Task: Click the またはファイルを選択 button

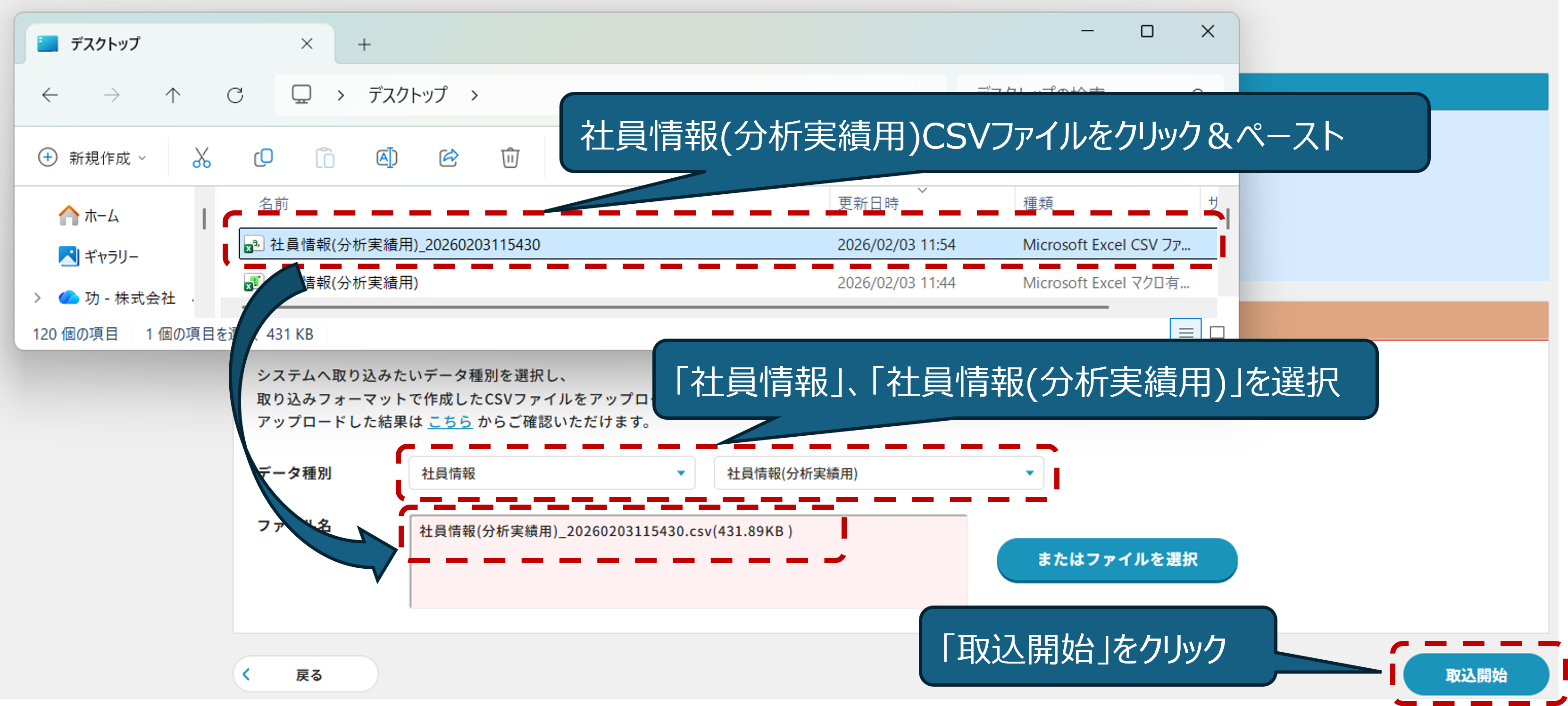Action: (x=1117, y=559)
